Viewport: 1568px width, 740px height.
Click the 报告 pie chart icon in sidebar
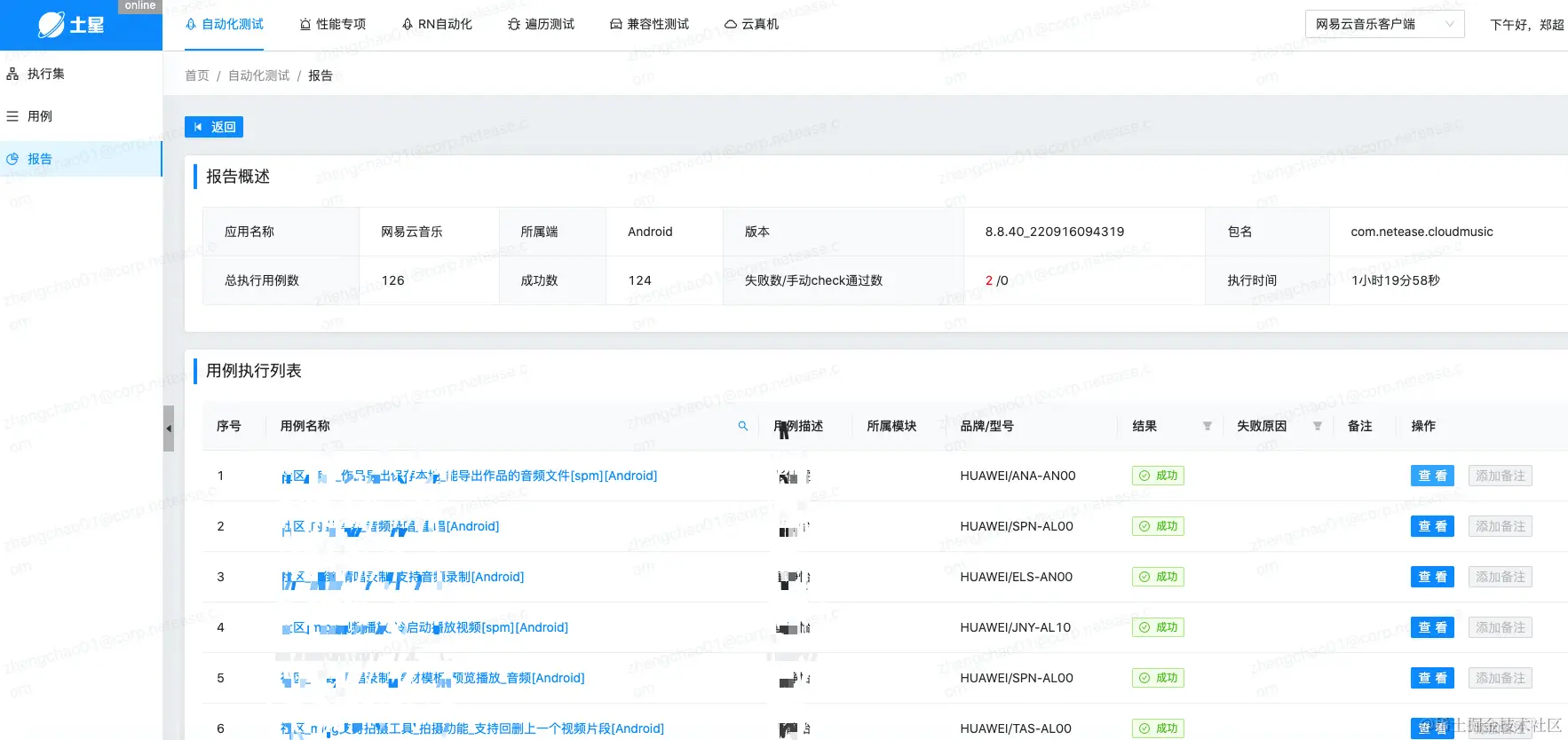coord(12,159)
